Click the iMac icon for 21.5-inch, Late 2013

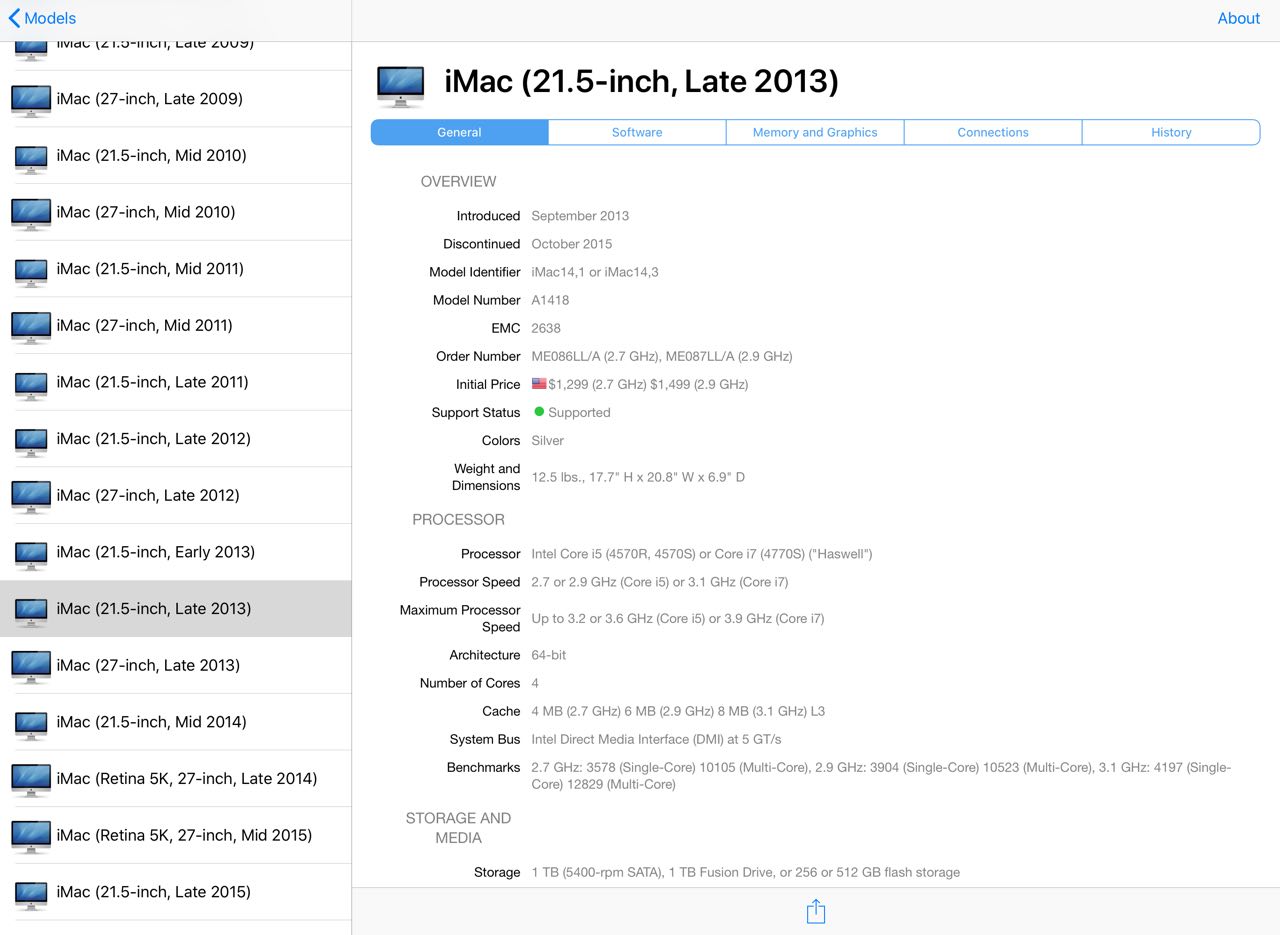click(31, 611)
